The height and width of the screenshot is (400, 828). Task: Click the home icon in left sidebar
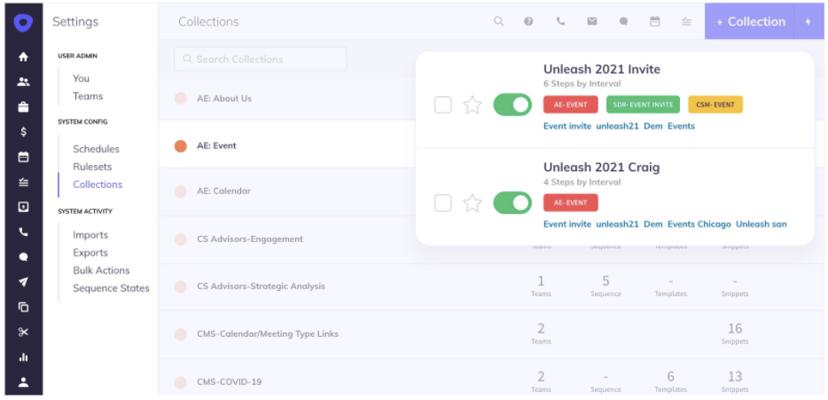click(x=23, y=57)
